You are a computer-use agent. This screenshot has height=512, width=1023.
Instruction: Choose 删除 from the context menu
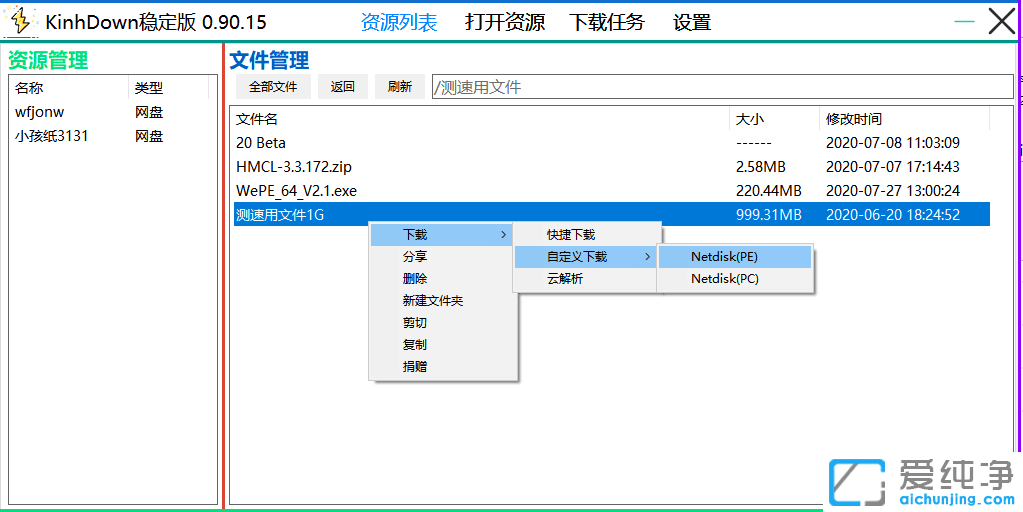click(x=442, y=279)
